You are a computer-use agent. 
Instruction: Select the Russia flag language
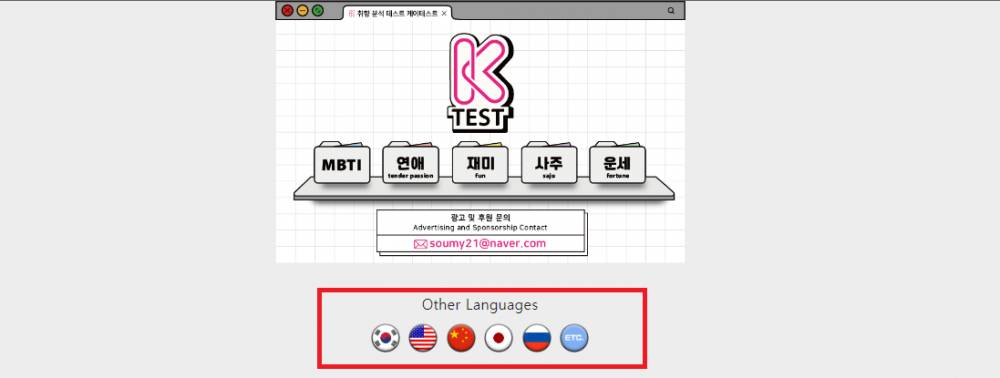[537, 338]
